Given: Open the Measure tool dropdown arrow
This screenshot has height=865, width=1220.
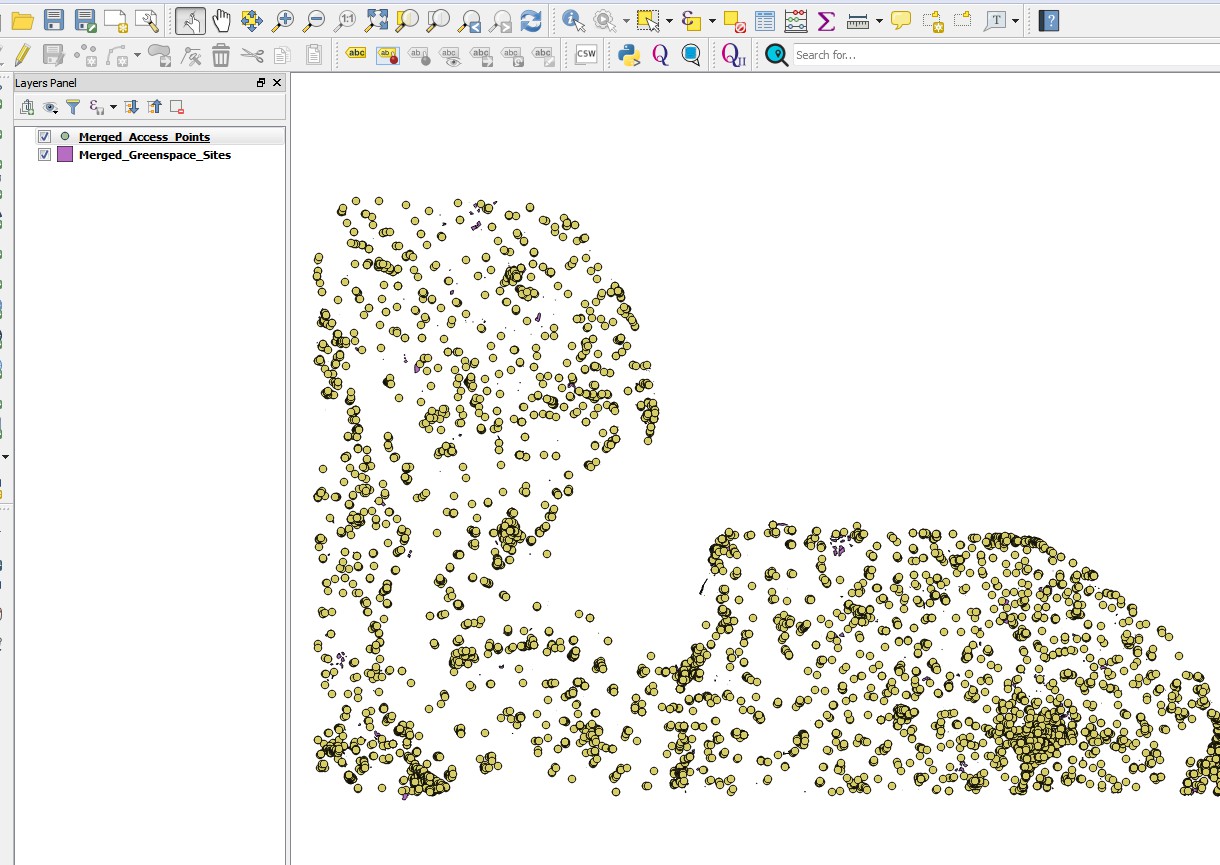Looking at the screenshot, I should pyautogui.click(x=878, y=20).
